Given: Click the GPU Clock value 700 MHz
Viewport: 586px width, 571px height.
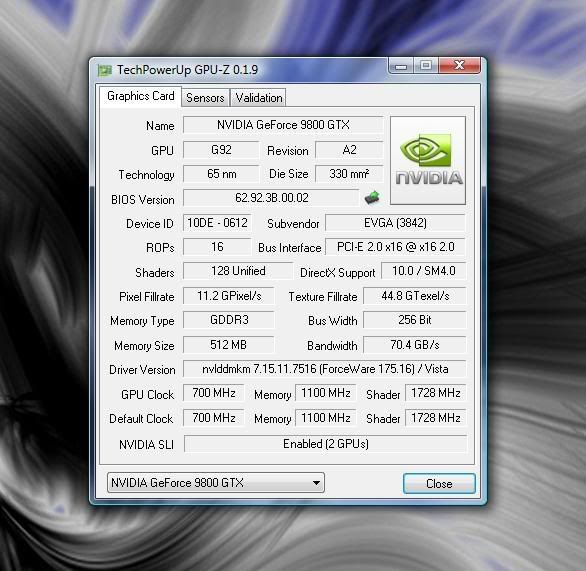Looking at the screenshot, I should pos(214,393).
